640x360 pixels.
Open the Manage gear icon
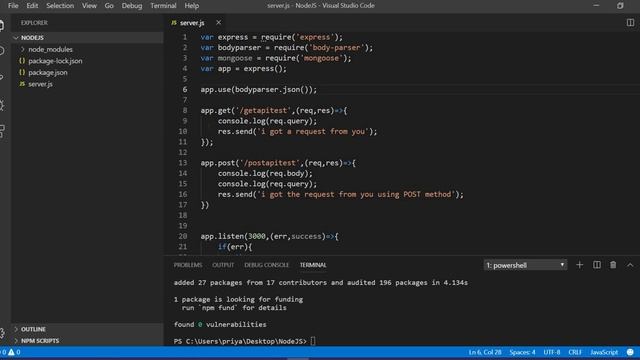click(x=2, y=333)
